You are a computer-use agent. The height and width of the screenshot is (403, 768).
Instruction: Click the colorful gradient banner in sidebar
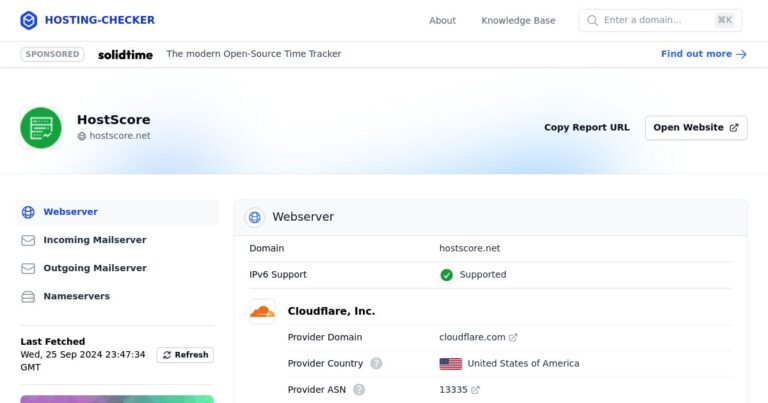pyautogui.click(x=117, y=399)
